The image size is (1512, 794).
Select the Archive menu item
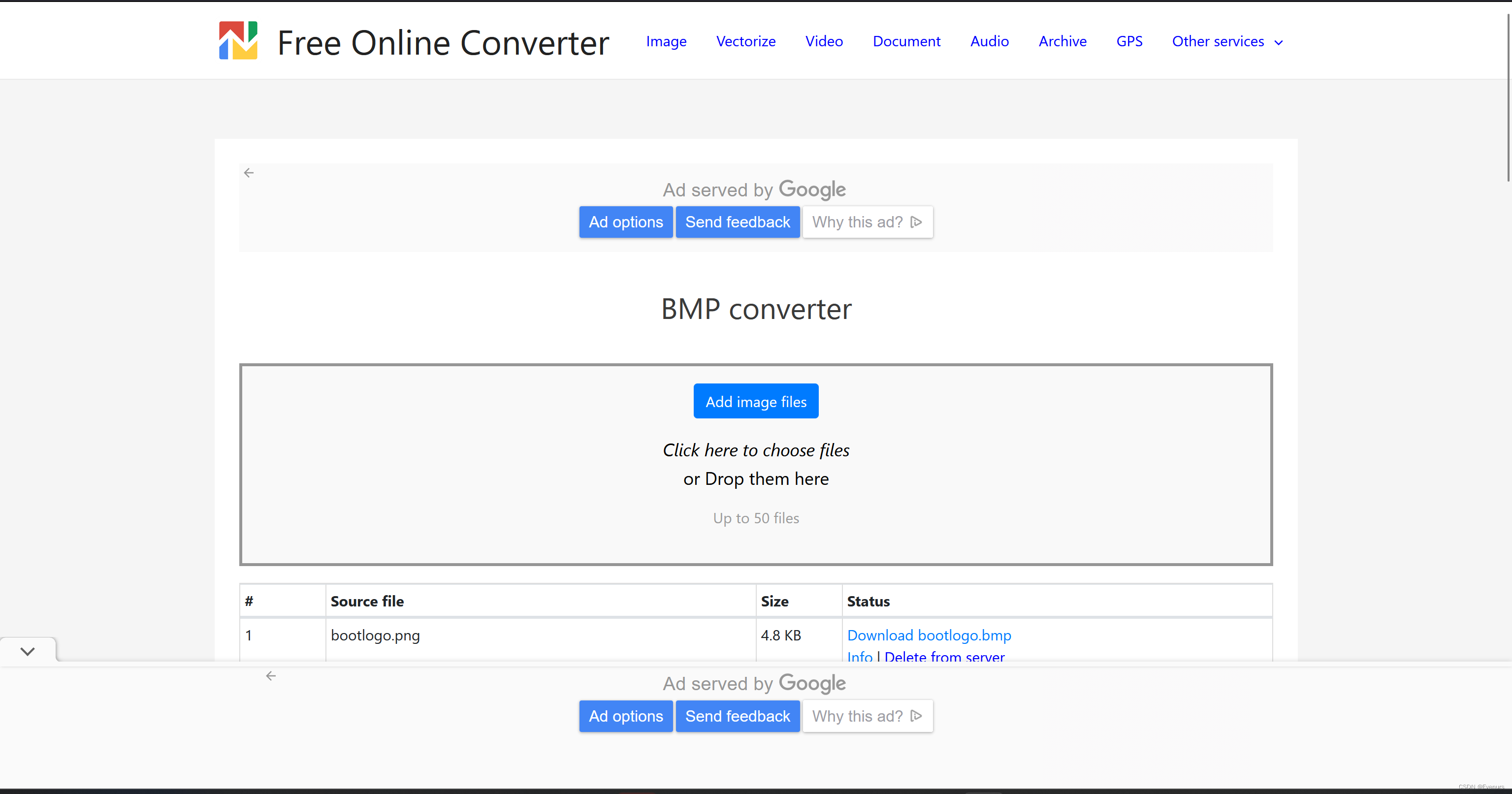[x=1062, y=42]
